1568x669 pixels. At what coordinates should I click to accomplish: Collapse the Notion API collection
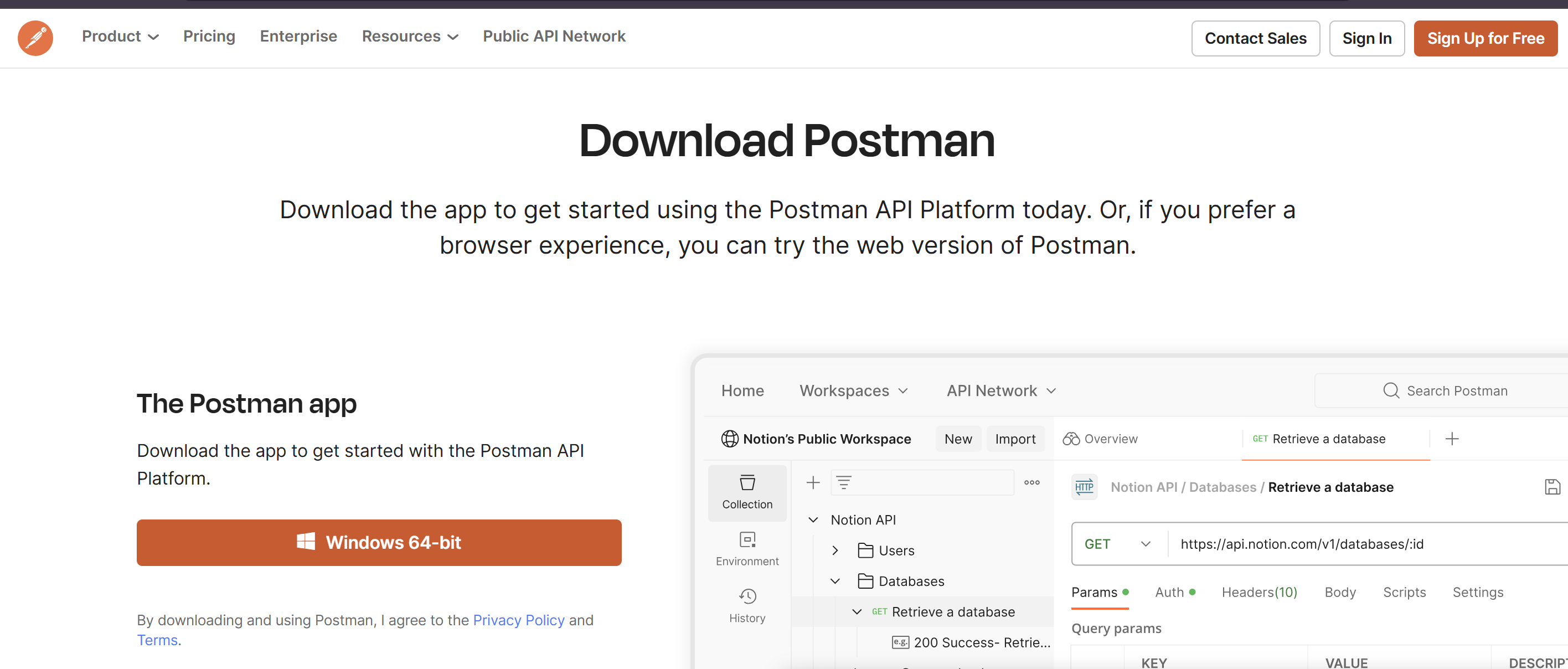click(813, 519)
